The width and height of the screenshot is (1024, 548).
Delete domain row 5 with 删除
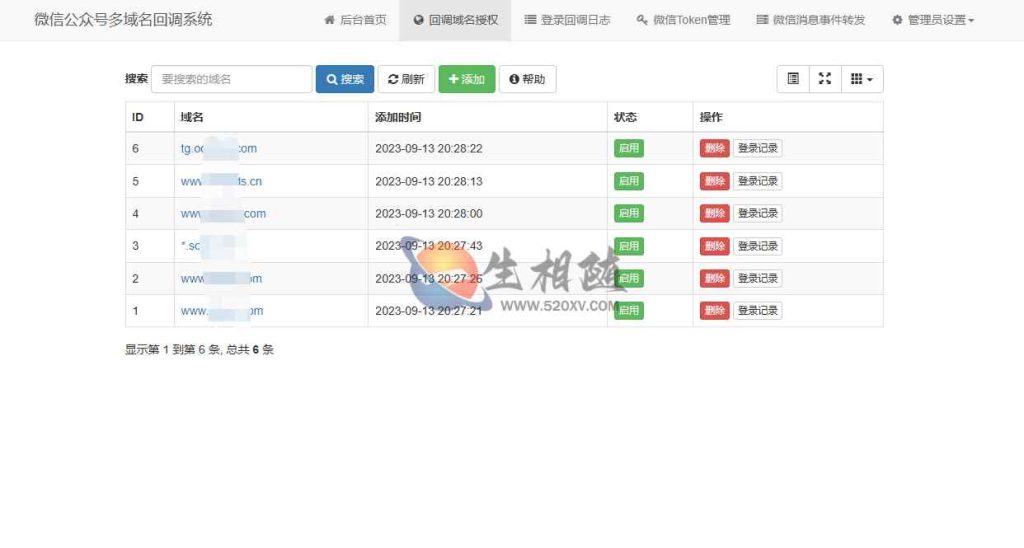click(714, 181)
